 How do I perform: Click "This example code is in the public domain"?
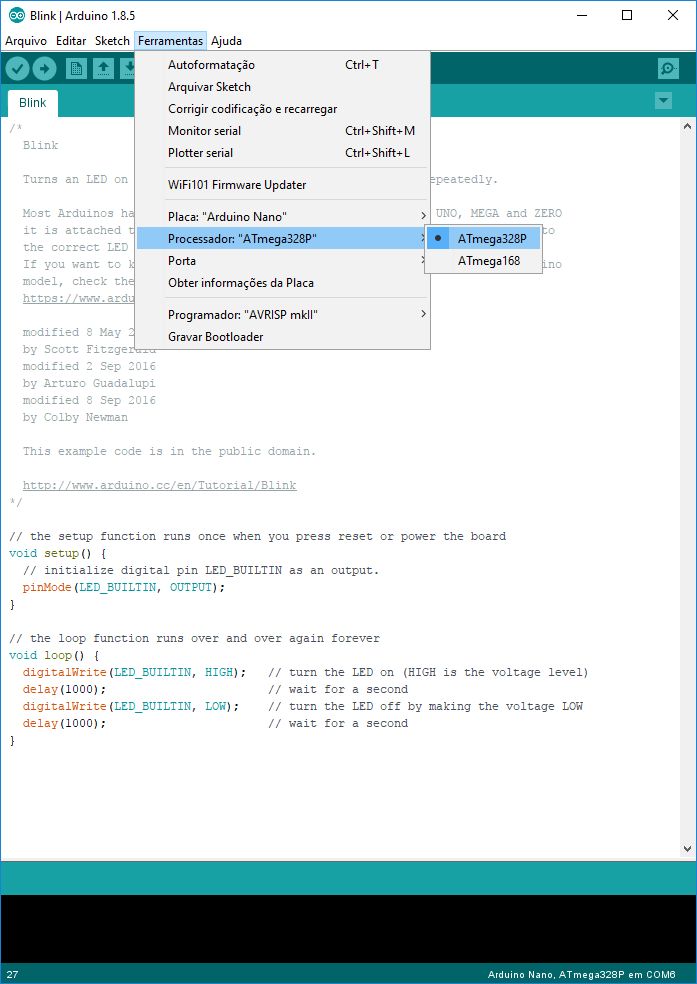(x=169, y=451)
